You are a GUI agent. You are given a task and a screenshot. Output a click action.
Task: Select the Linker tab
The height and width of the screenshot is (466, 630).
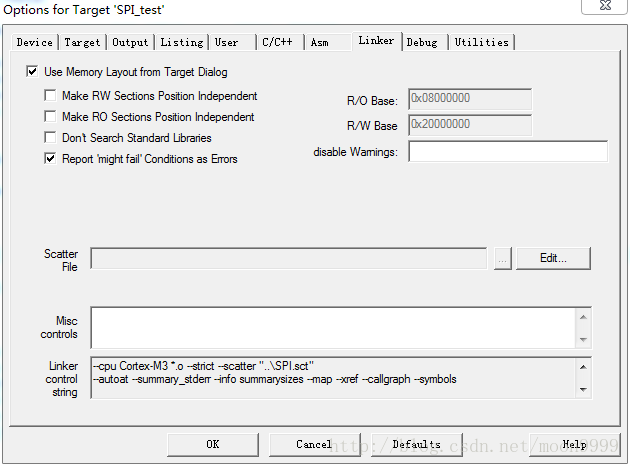[x=376, y=41]
